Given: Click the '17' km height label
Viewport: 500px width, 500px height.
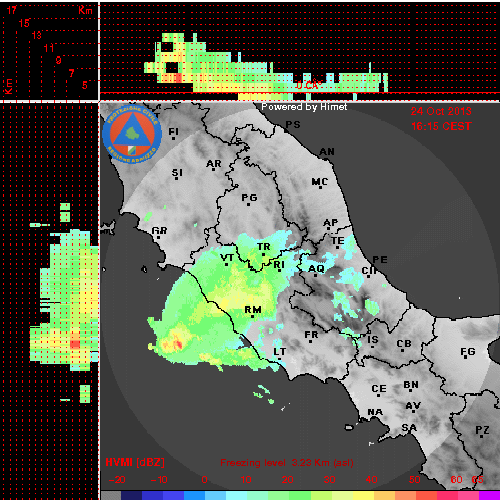Looking at the screenshot, I should [x=11, y=10].
